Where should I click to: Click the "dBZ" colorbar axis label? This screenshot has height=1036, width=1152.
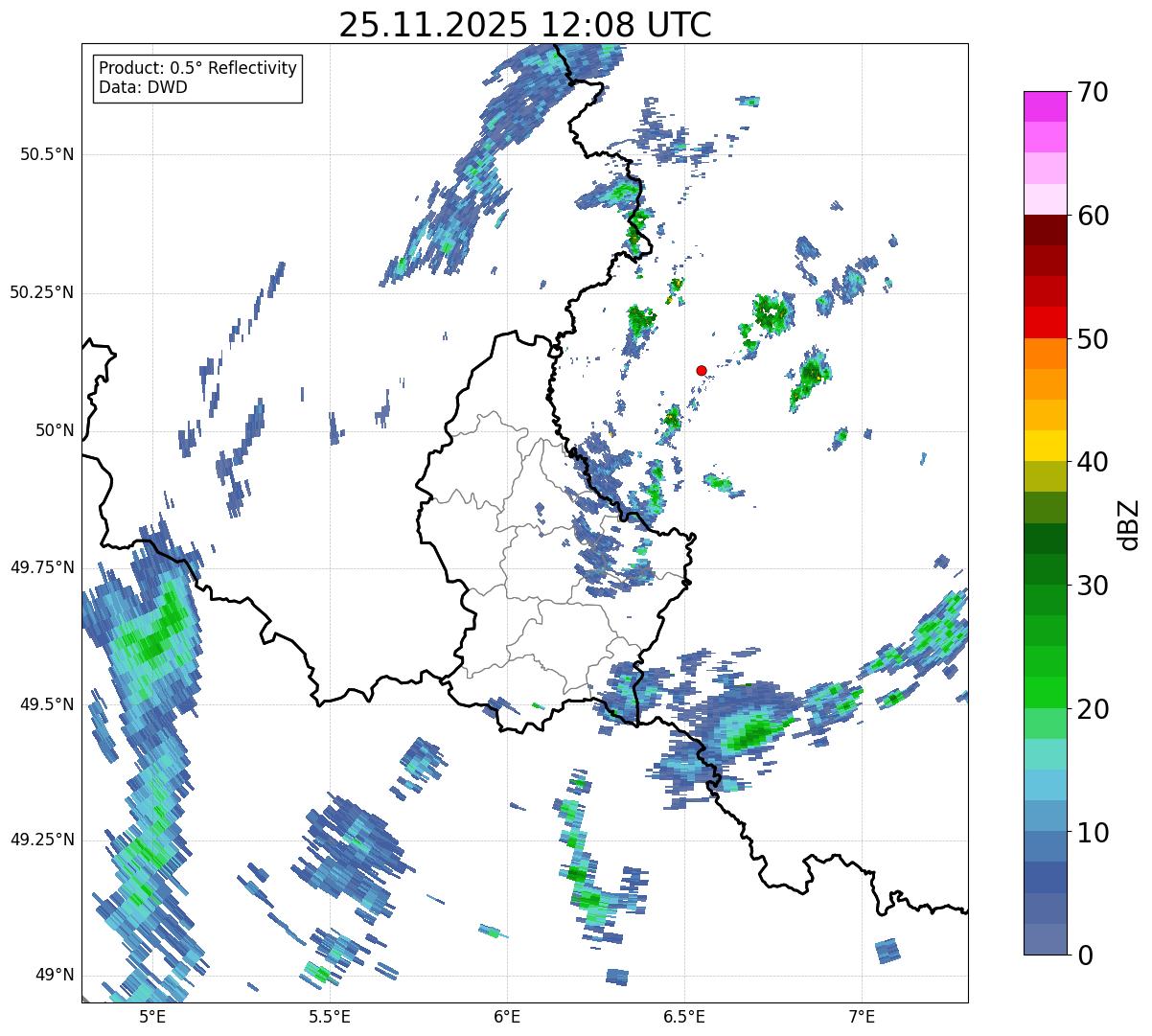click(x=1129, y=523)
